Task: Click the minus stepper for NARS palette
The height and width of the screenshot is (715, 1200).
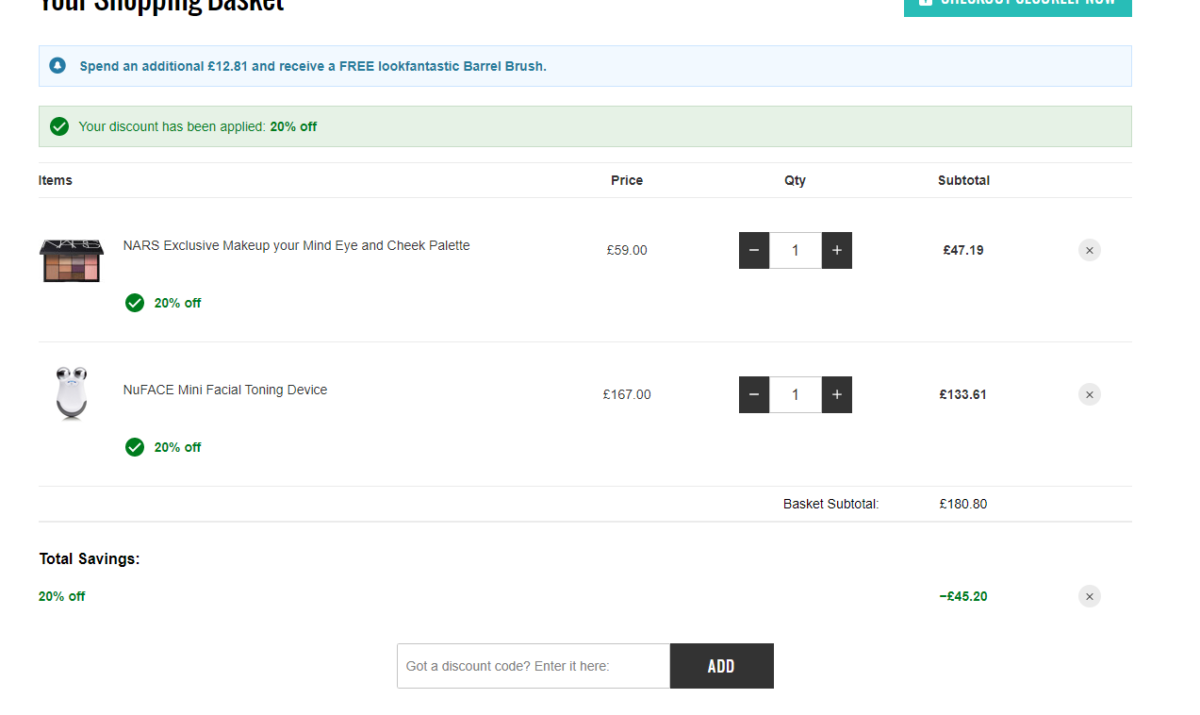Action: click(754, 250)
